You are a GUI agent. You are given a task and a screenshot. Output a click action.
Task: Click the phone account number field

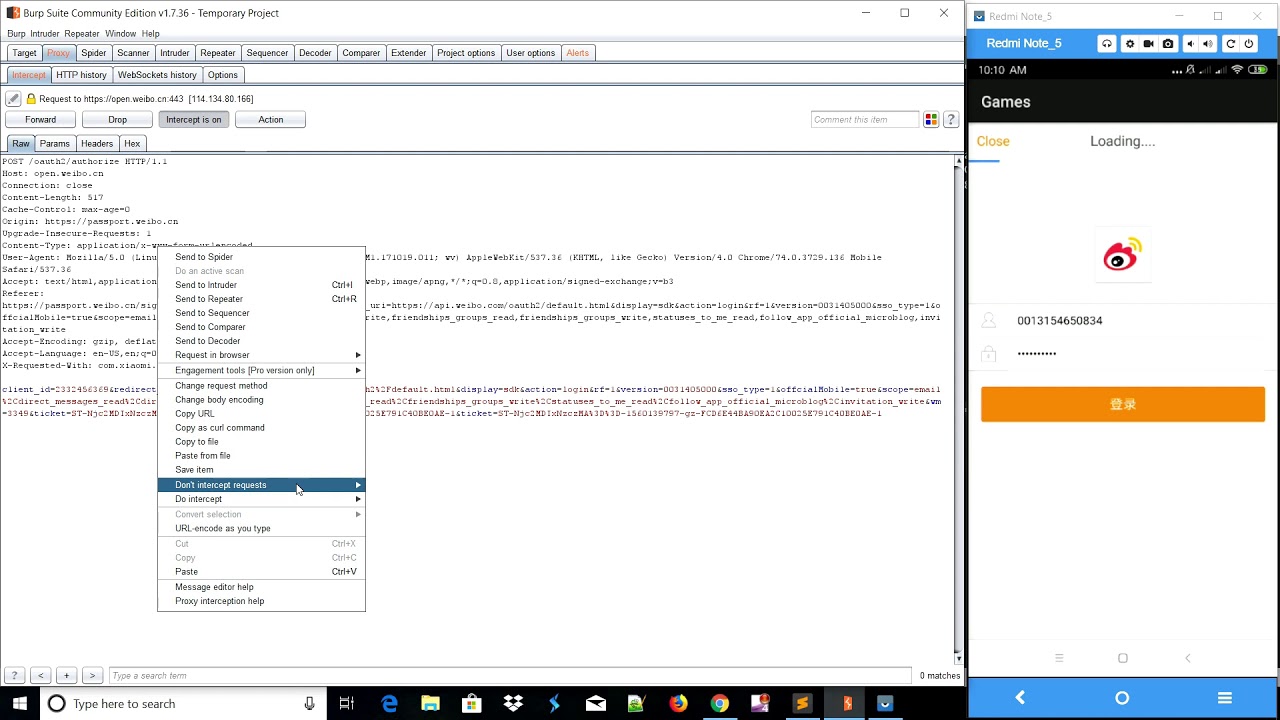click(1122, 321)
